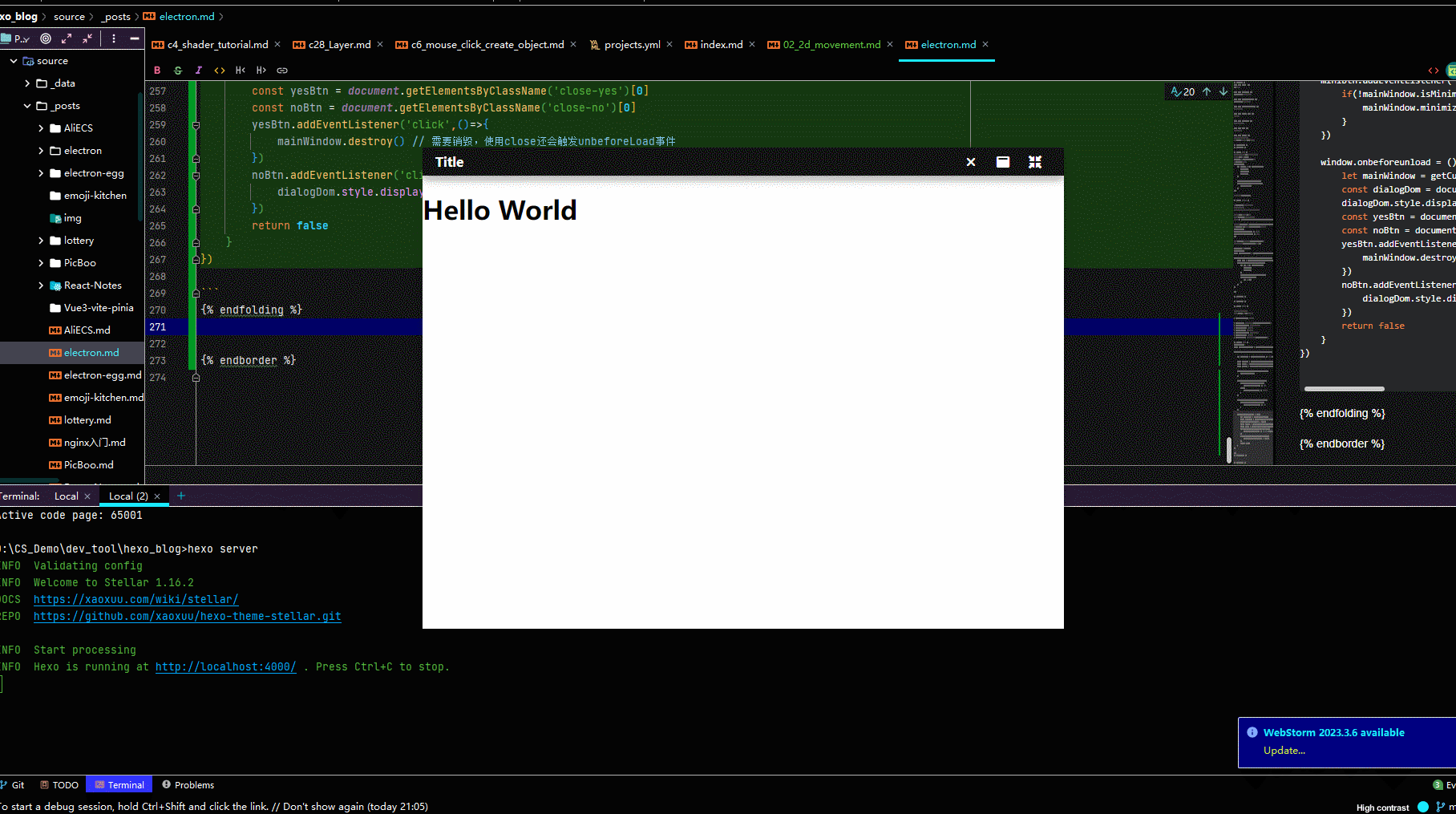Insert link via markdown toolbar chain icon
1456x814 pixels.
tap(282, 71)
